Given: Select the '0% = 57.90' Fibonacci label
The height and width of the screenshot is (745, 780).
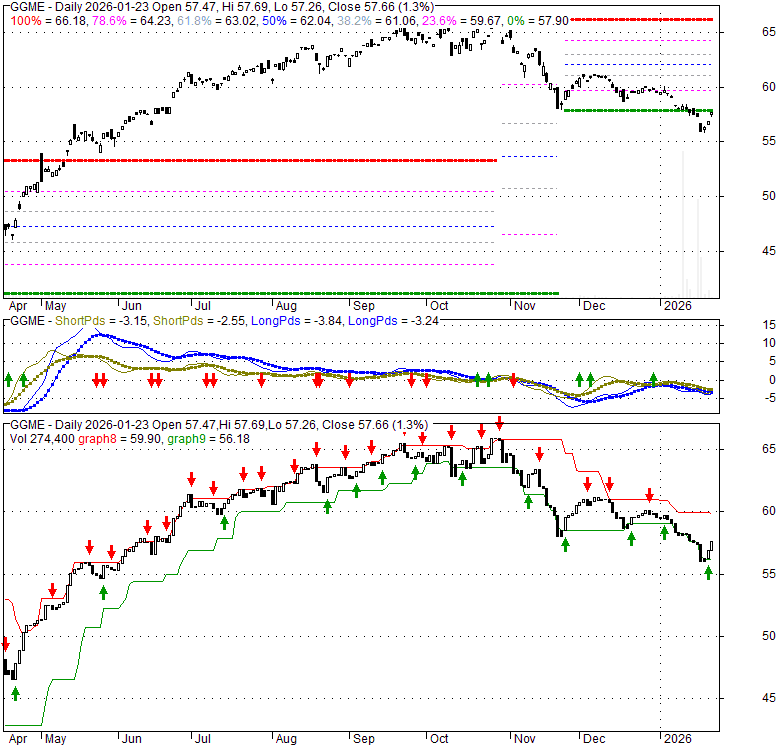Looking at the screenshot, I should (538, 21).
